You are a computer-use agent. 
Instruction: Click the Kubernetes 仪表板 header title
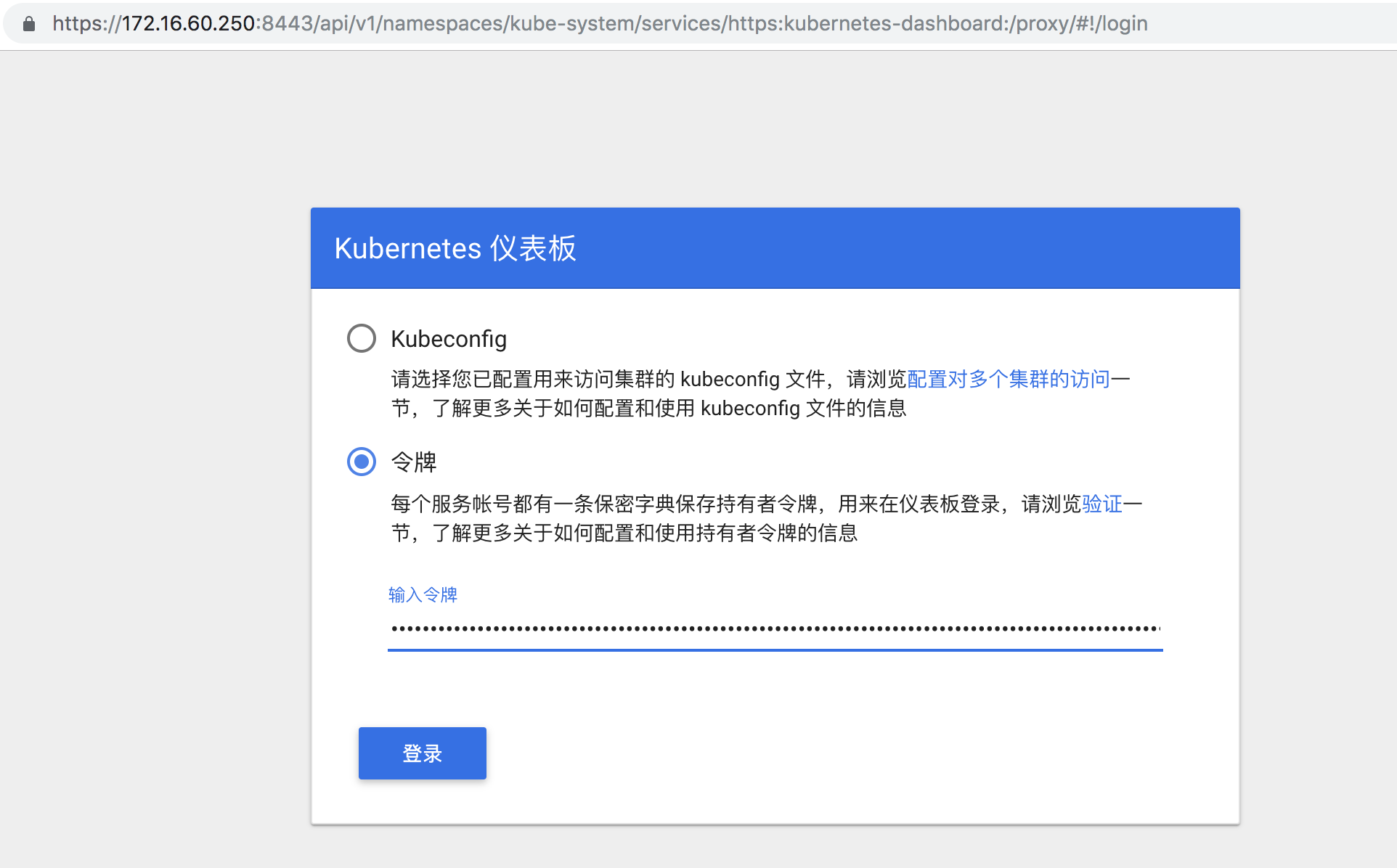point(455,248)
